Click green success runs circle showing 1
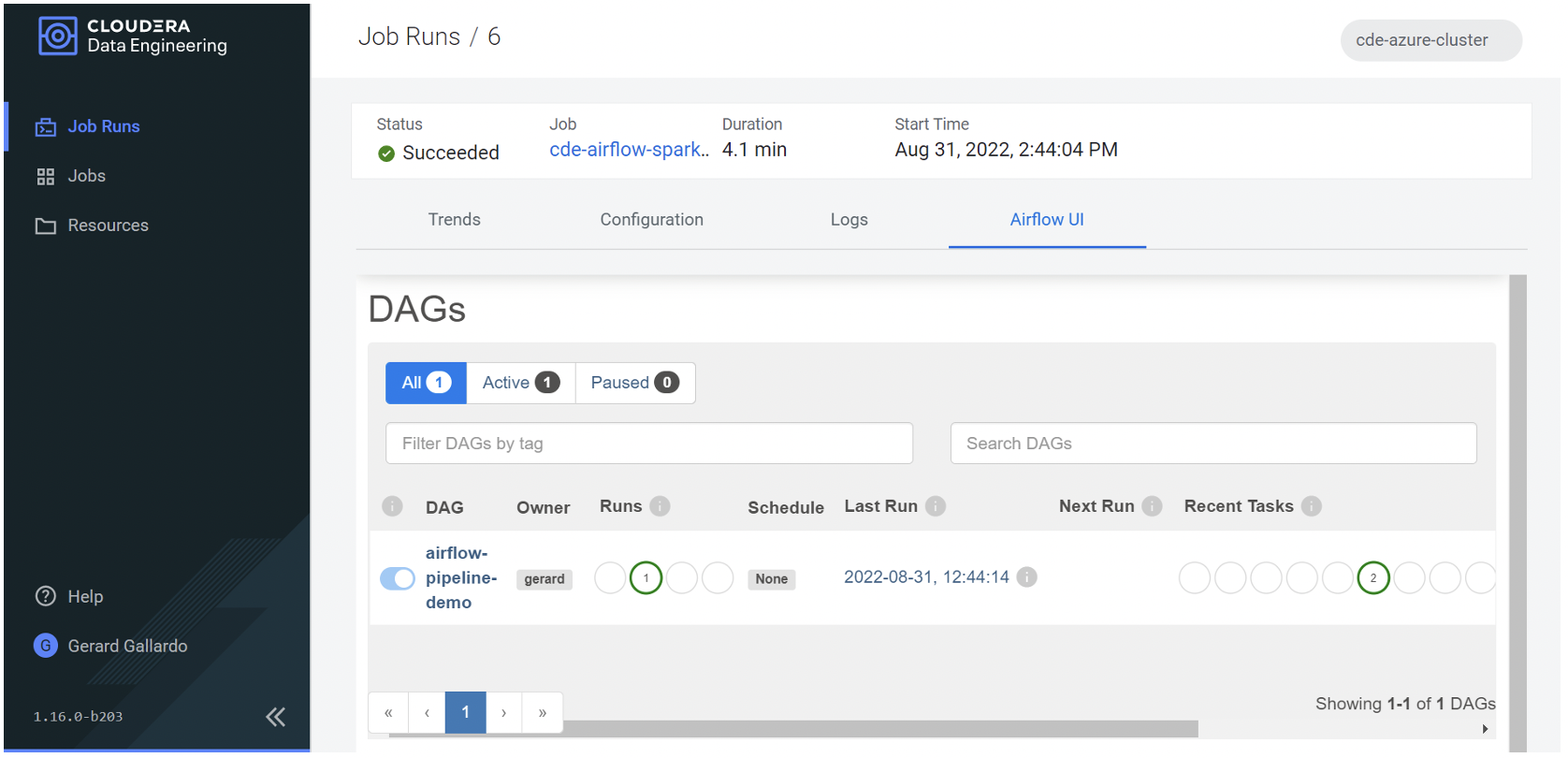Screen dimensions: 1568x758 [646, 578]
